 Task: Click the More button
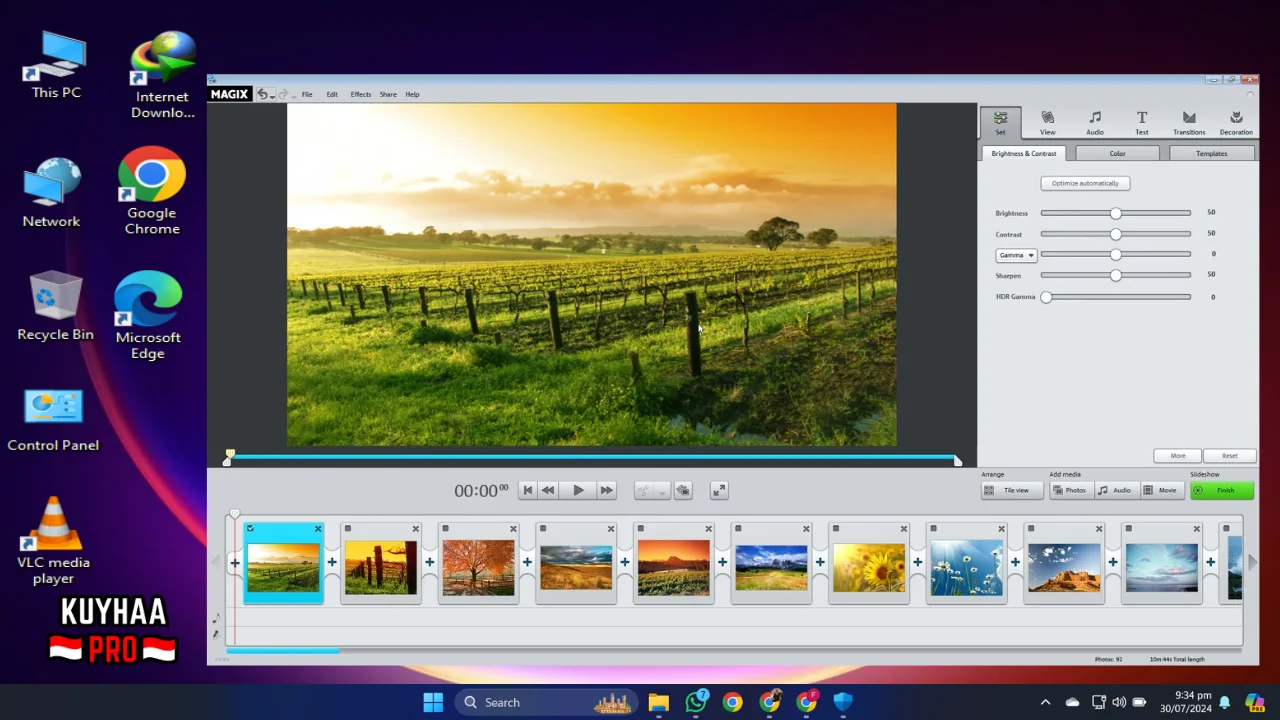click(x=1178, y=455)
